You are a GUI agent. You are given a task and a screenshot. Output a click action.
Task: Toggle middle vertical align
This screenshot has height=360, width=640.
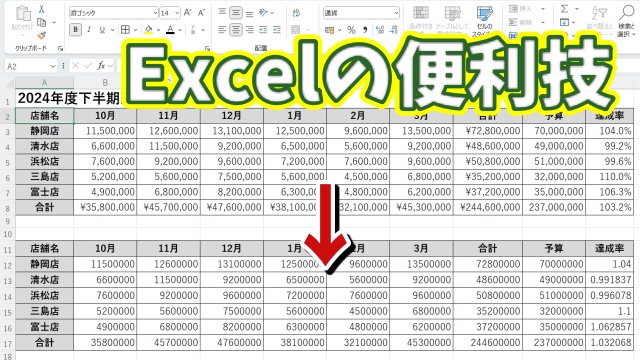(236, 12)
